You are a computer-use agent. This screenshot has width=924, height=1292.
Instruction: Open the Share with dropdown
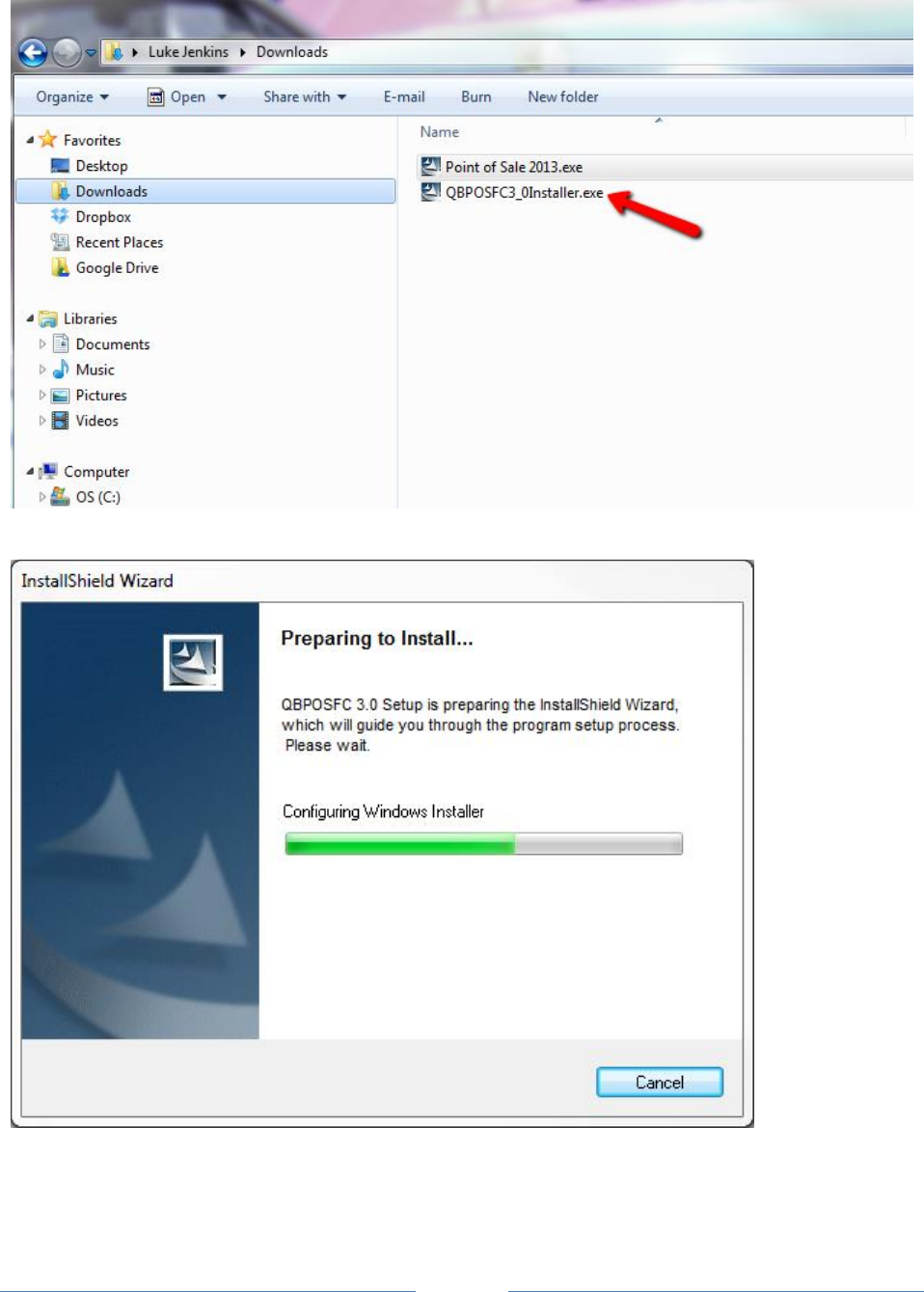click(x=305, y=96)
